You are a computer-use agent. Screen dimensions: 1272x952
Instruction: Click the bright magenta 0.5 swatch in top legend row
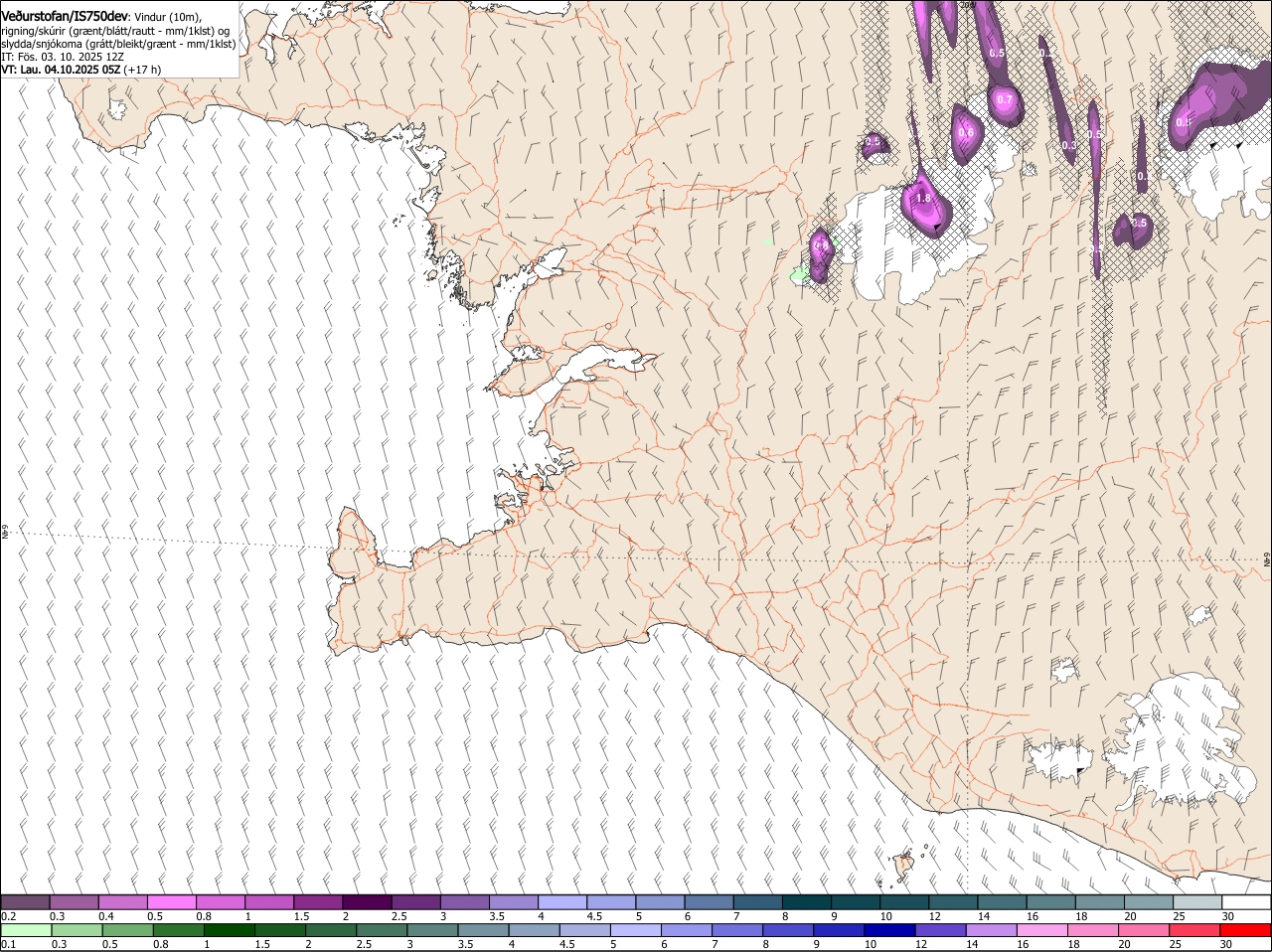coord(171,902)
